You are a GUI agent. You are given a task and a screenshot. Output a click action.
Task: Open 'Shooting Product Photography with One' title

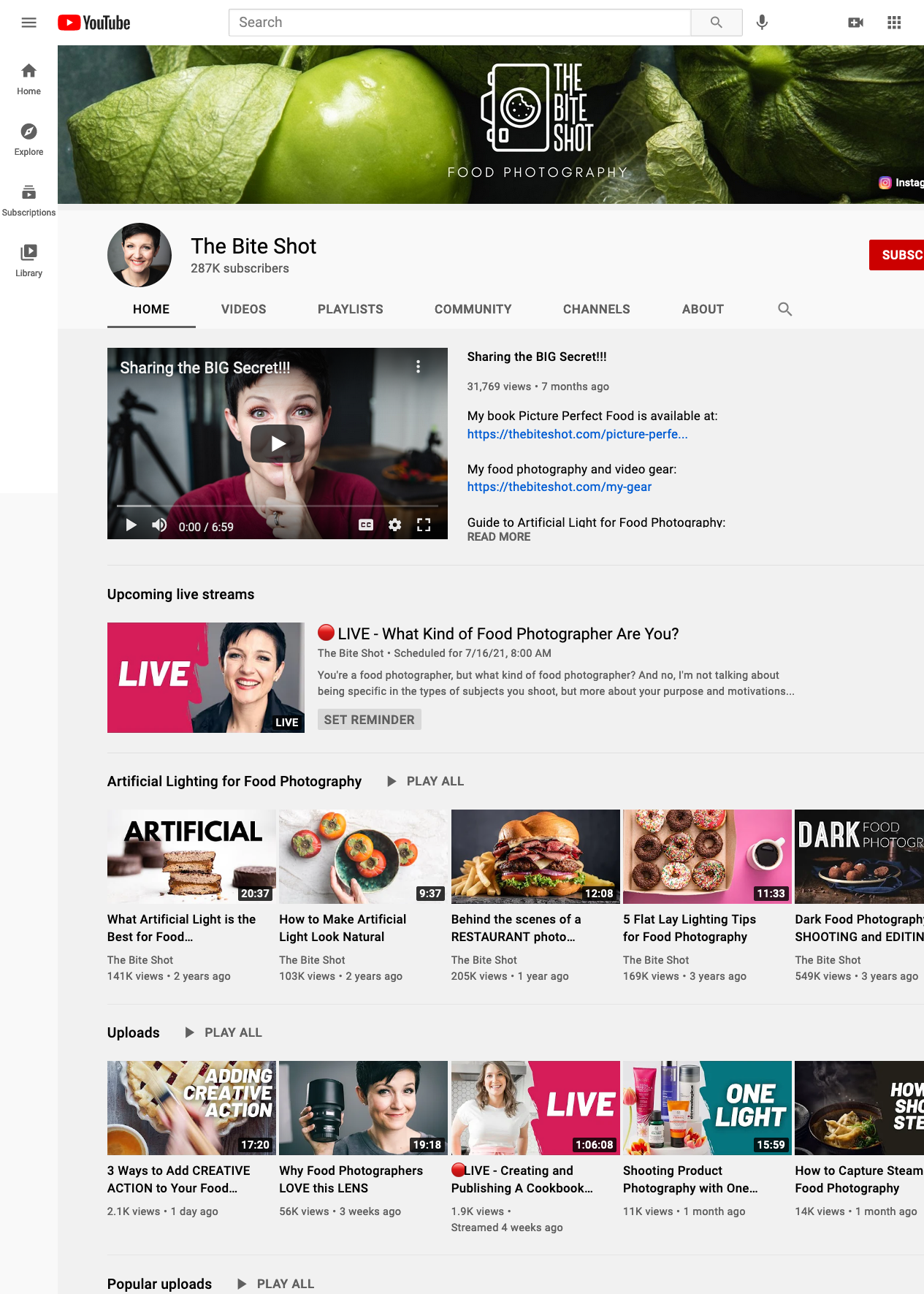pos(690,1179)
